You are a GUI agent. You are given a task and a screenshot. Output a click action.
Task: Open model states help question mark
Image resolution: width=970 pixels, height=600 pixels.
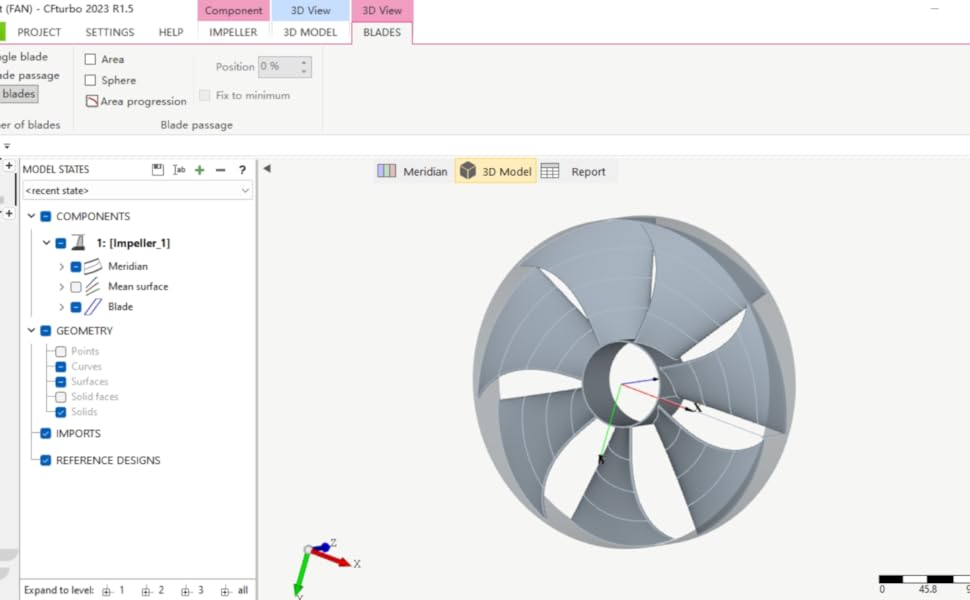click(x=242, y=170)
